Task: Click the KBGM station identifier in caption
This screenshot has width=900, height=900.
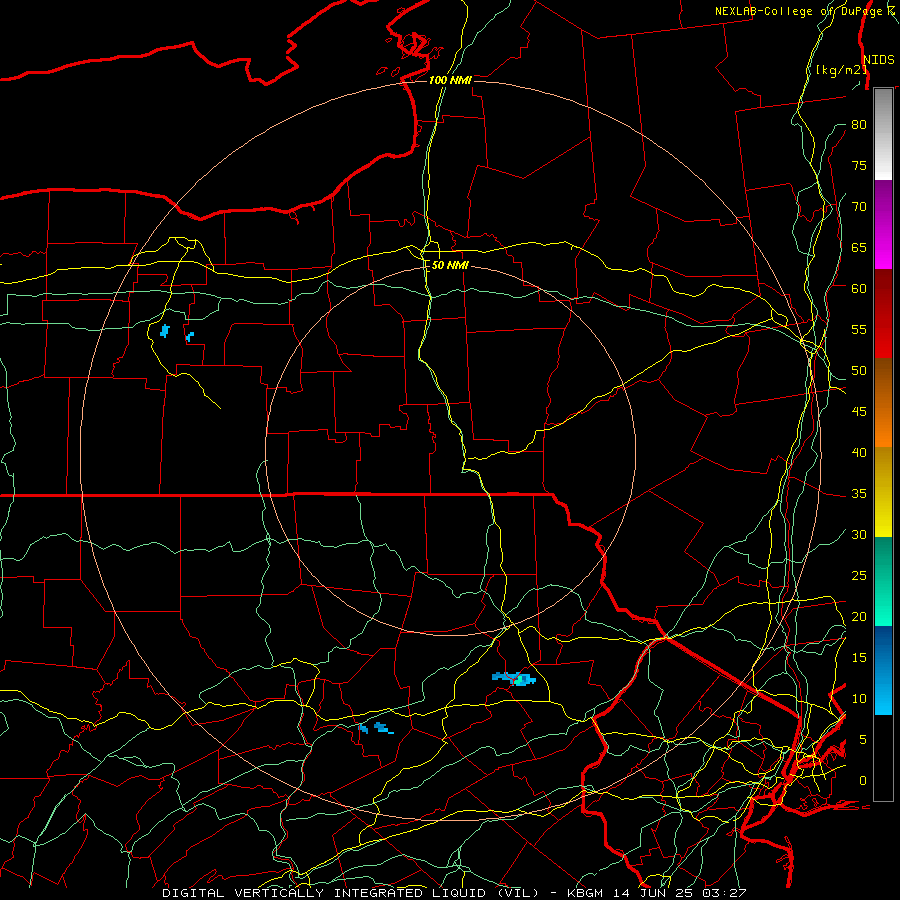Action: pos(587,893)
